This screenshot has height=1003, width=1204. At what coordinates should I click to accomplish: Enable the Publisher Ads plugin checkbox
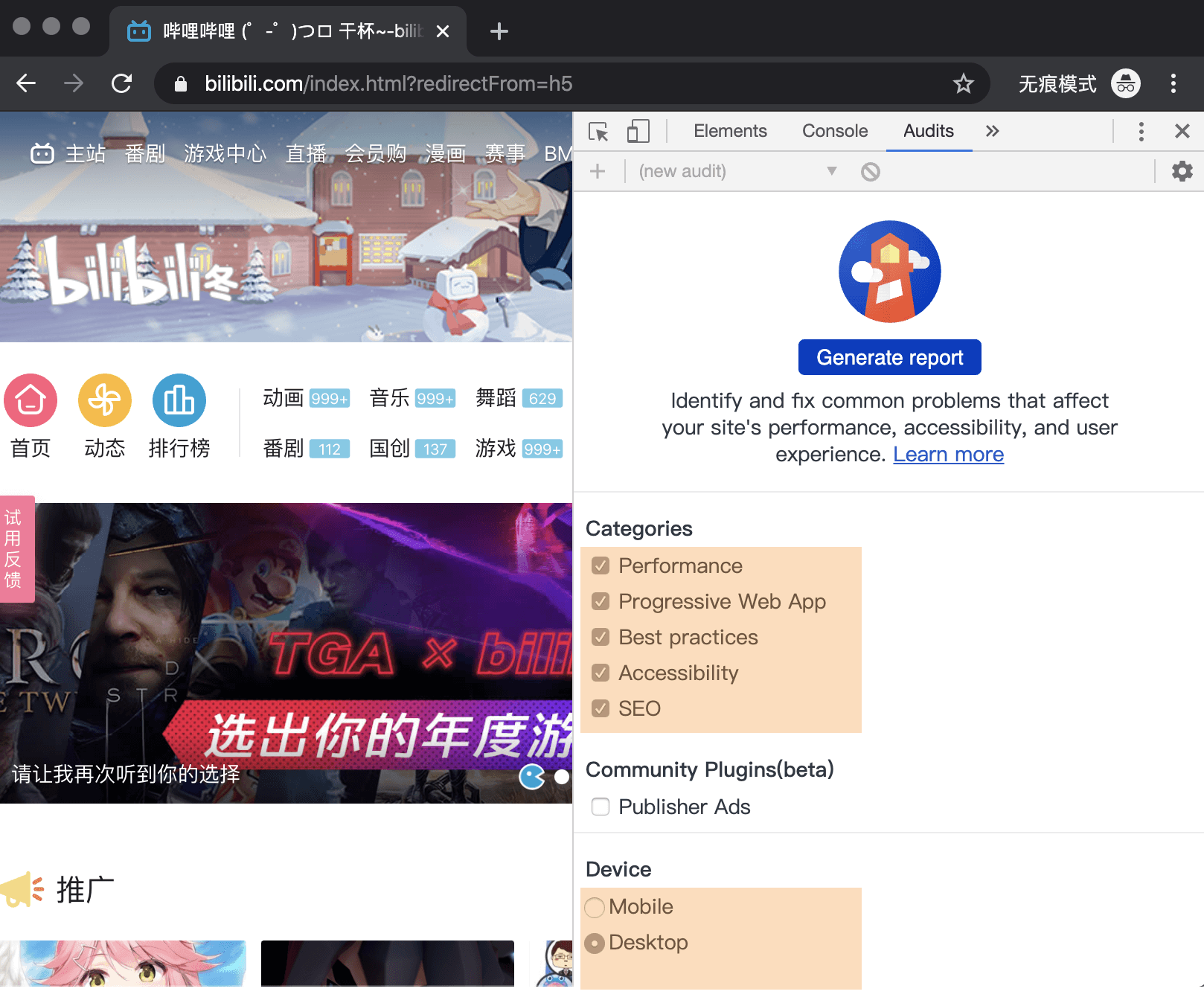pos(601,807)
